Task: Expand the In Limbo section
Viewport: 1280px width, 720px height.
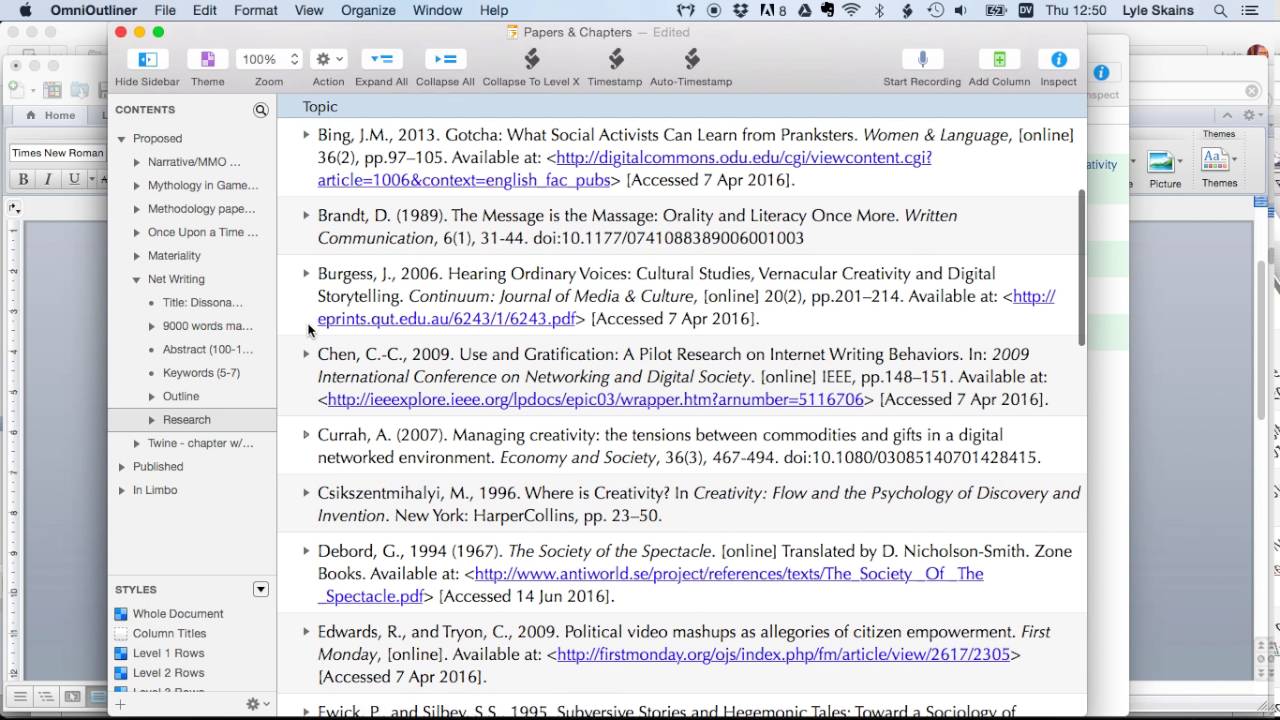Action: click(122, 491)
